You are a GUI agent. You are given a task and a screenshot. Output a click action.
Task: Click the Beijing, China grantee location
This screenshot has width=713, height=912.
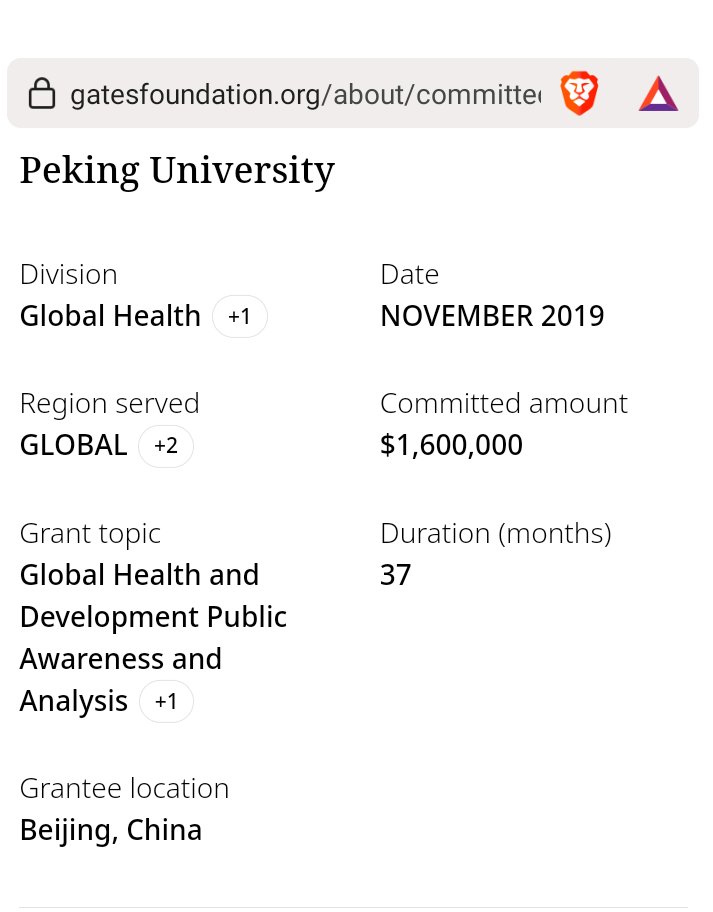click(x=111, y=831)
